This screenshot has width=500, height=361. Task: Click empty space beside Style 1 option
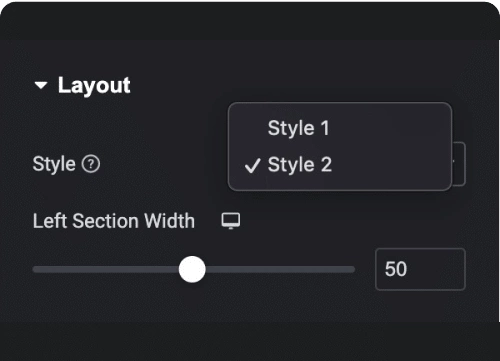coord(390,128)
